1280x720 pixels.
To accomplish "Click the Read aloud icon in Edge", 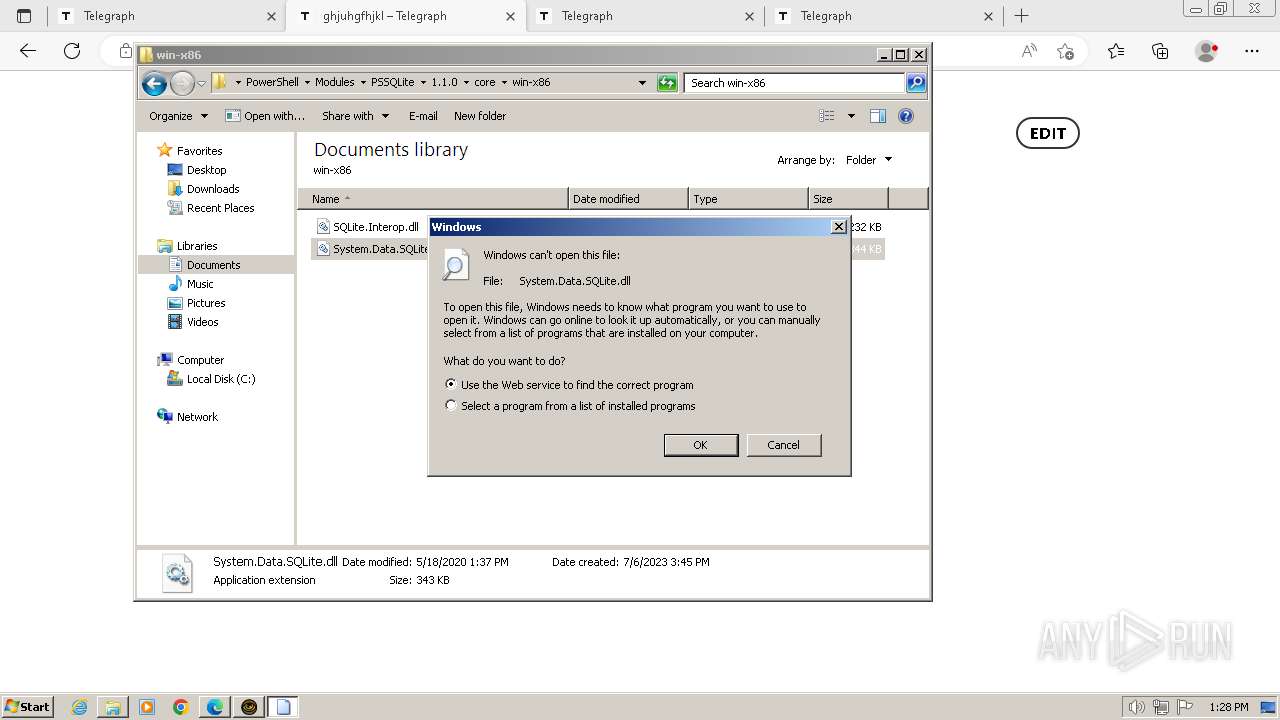I will point(1029,51).
